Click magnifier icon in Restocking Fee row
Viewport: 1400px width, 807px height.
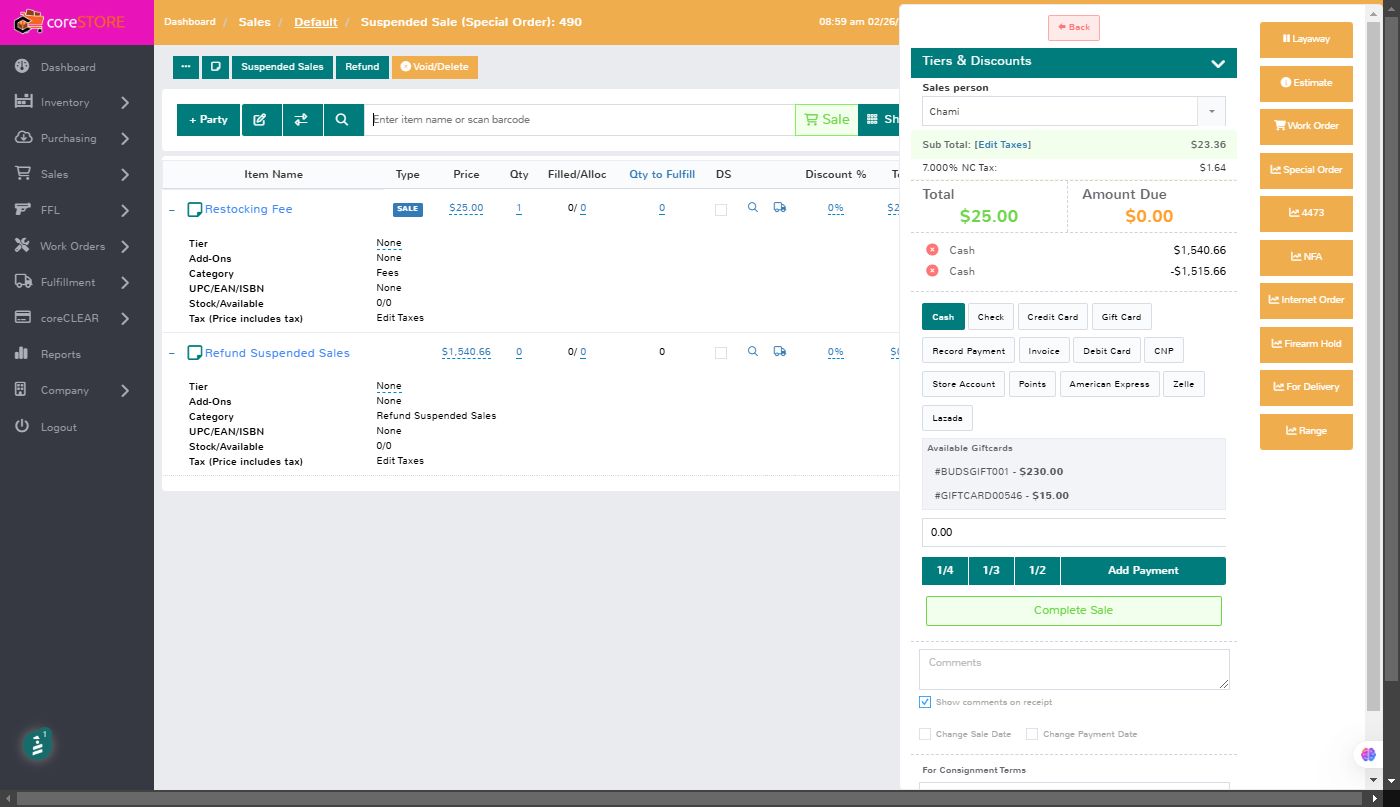(753, 208)
